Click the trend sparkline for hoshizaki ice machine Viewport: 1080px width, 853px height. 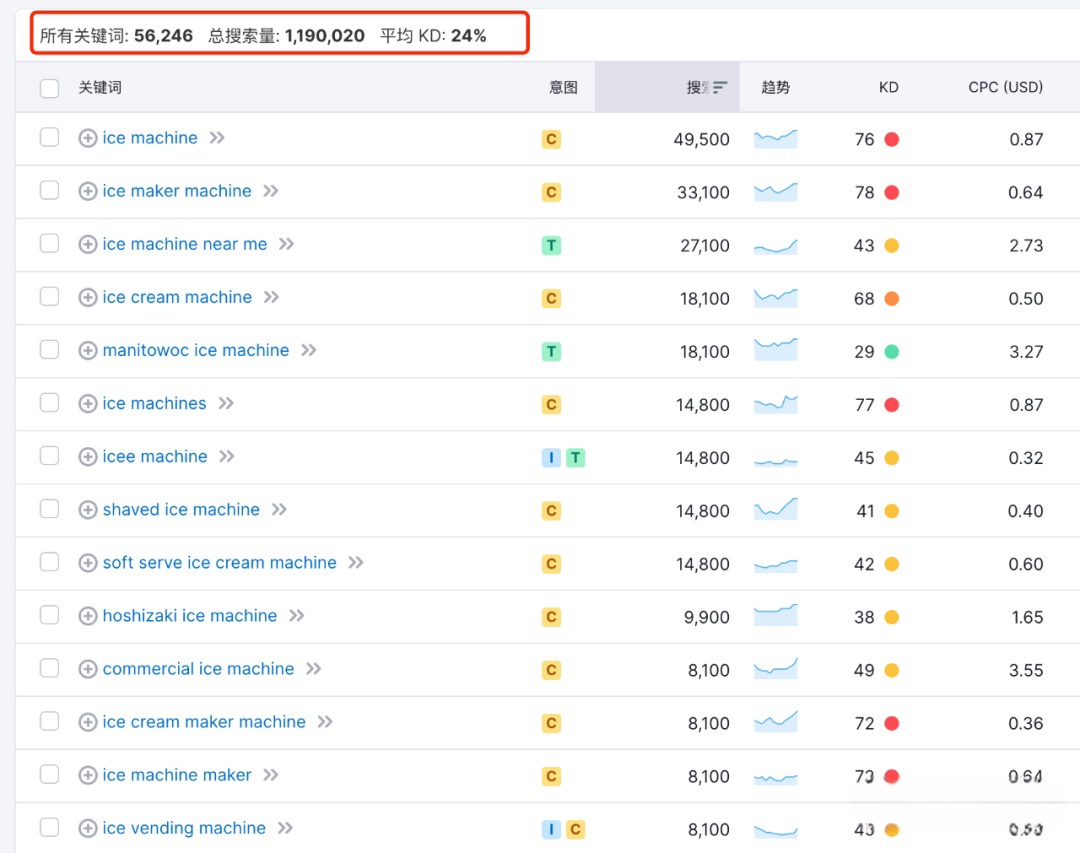point(776,615)
